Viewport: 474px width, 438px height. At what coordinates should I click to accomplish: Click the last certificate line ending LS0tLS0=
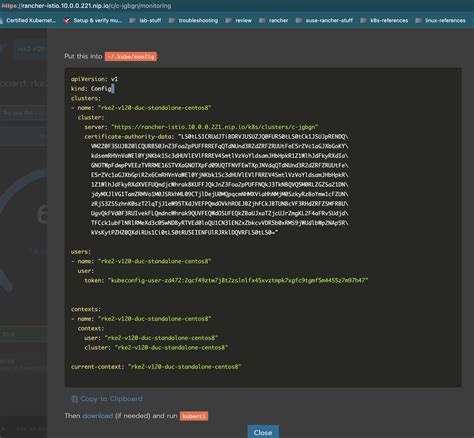click(184, 232)
